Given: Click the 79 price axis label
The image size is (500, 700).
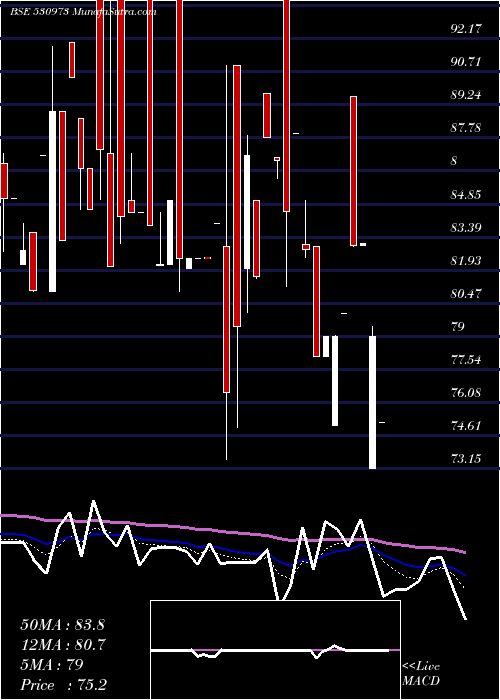Looking at the screenshot, I should [x=458, y=327].
